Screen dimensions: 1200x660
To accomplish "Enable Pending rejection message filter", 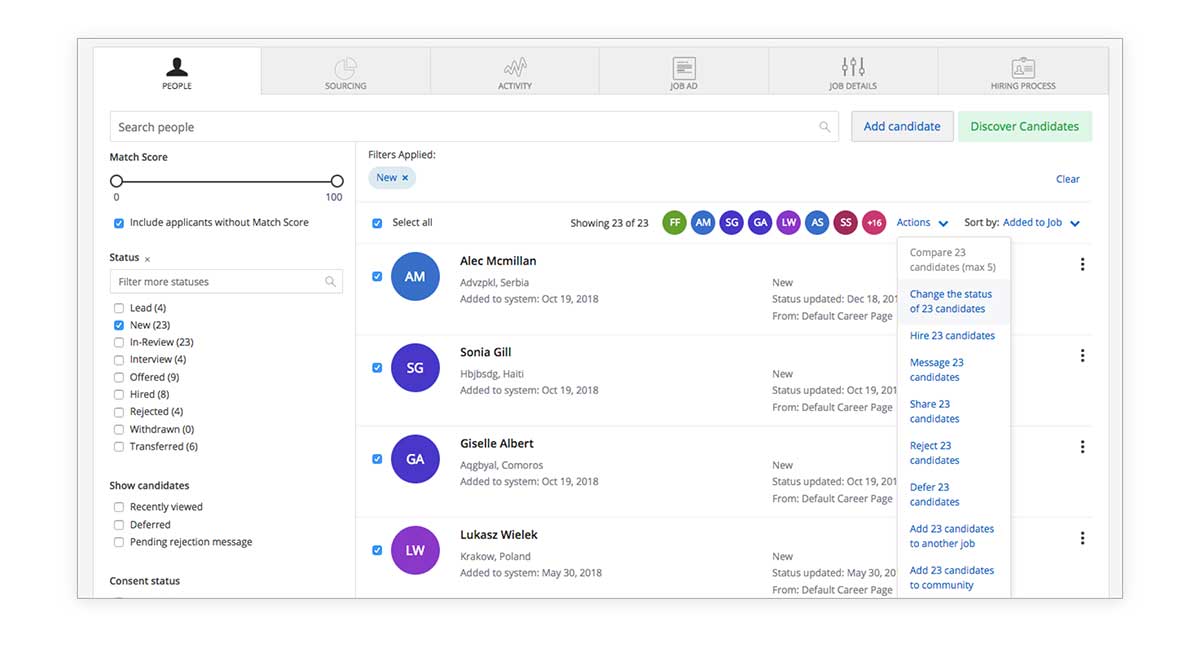I will [x=119, y=542].
